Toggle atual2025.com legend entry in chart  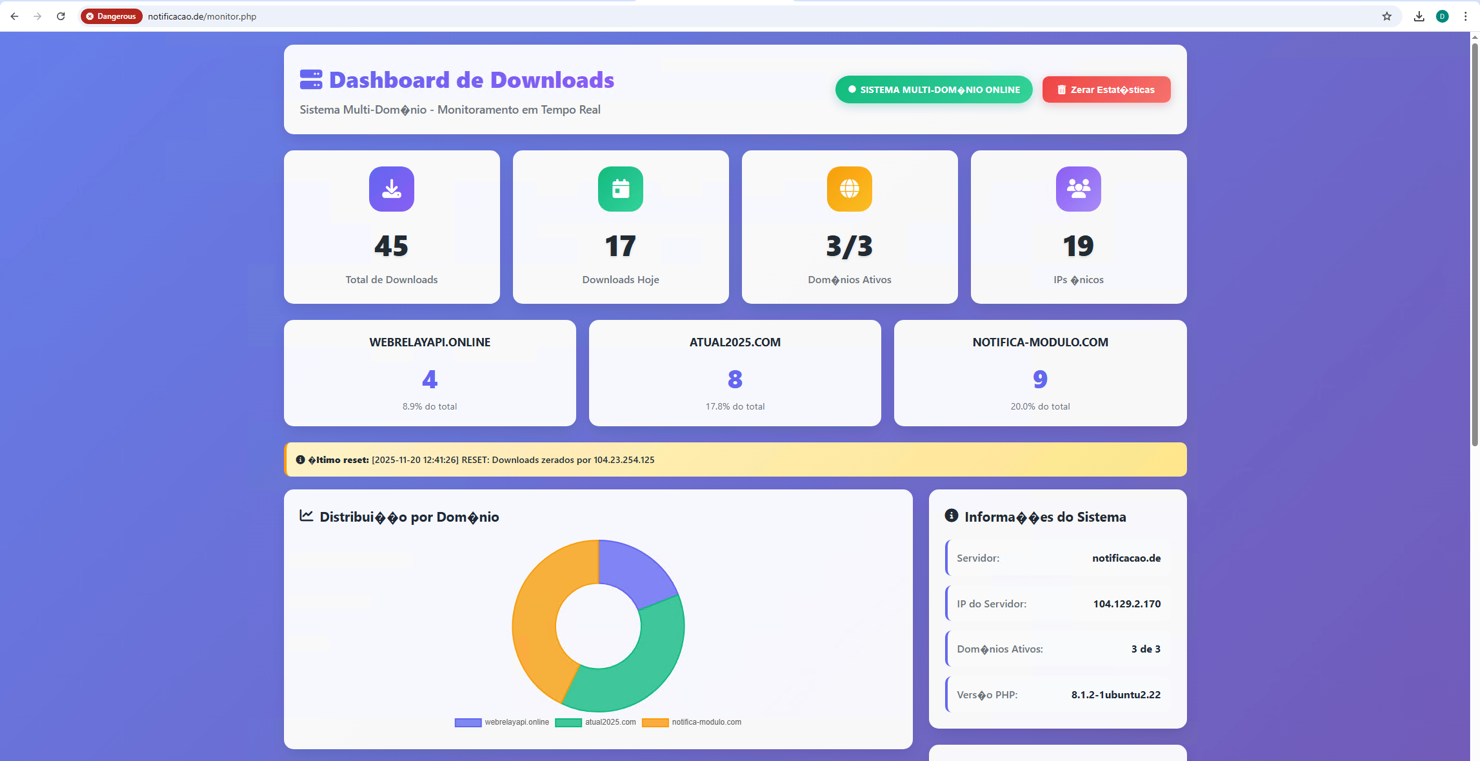(596, 722)
